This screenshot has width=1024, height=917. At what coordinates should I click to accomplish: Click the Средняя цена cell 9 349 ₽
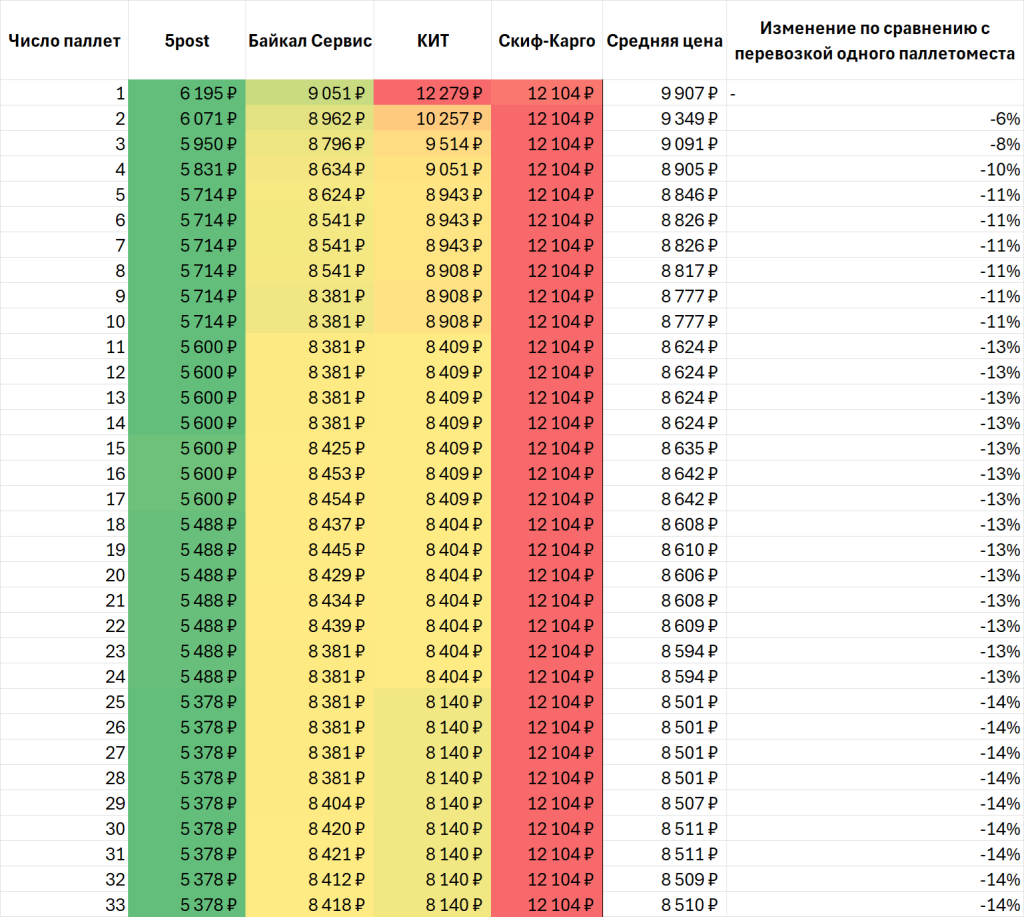(x=664, y=119)
